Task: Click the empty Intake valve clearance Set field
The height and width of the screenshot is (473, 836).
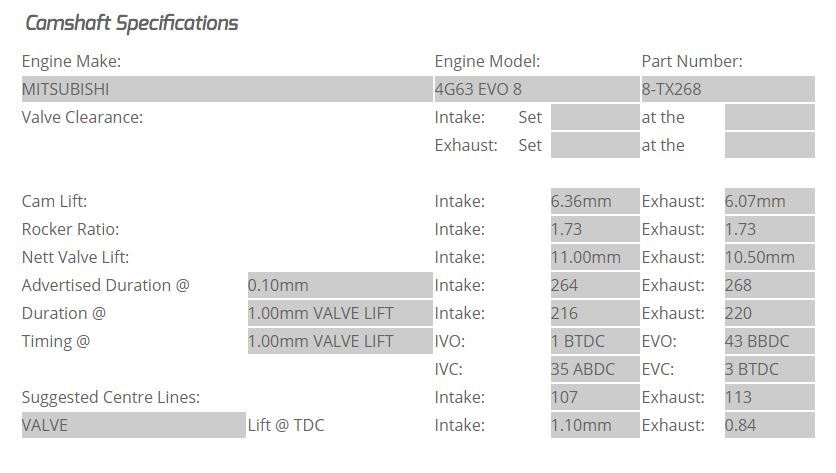Action: pos(595,117)
